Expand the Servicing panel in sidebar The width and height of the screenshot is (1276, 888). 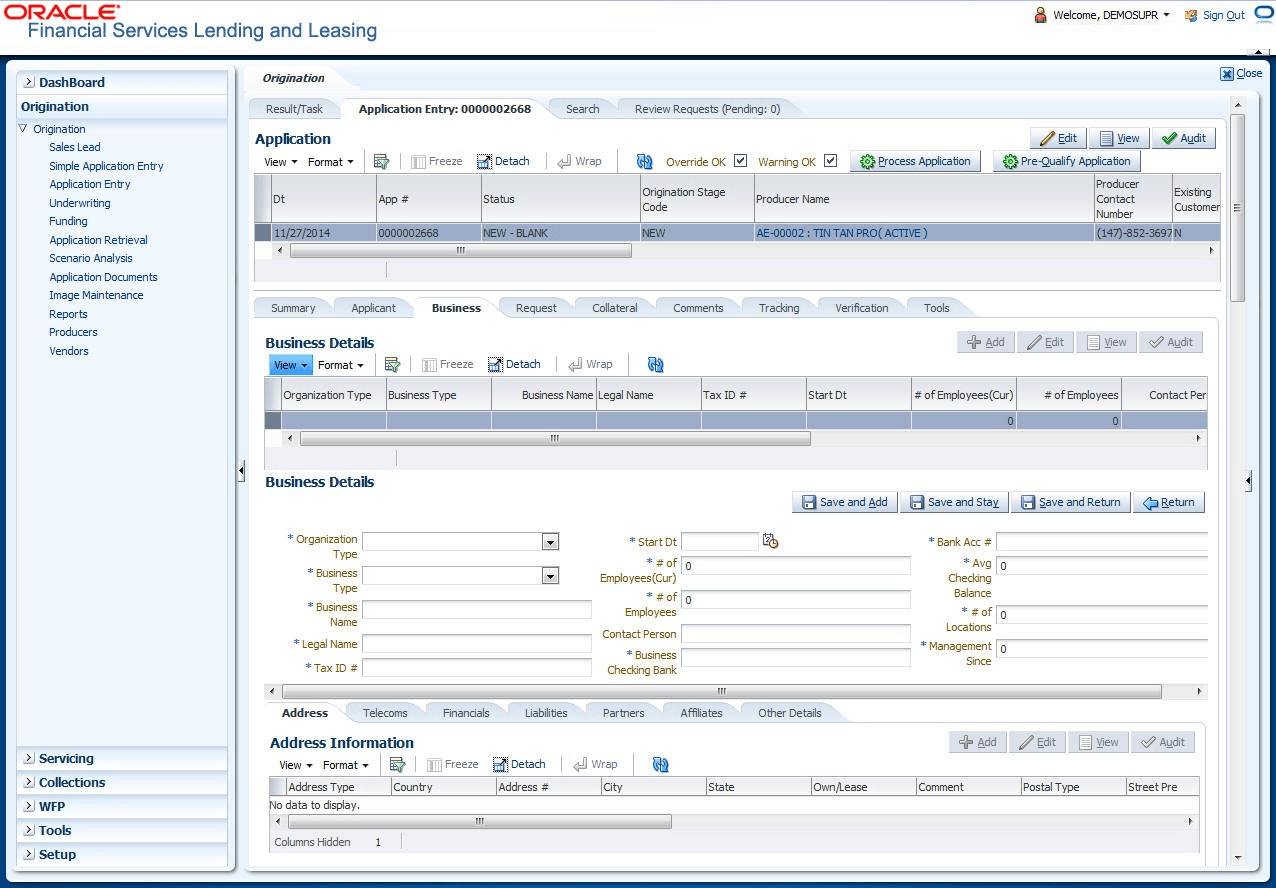coord(66,759)
